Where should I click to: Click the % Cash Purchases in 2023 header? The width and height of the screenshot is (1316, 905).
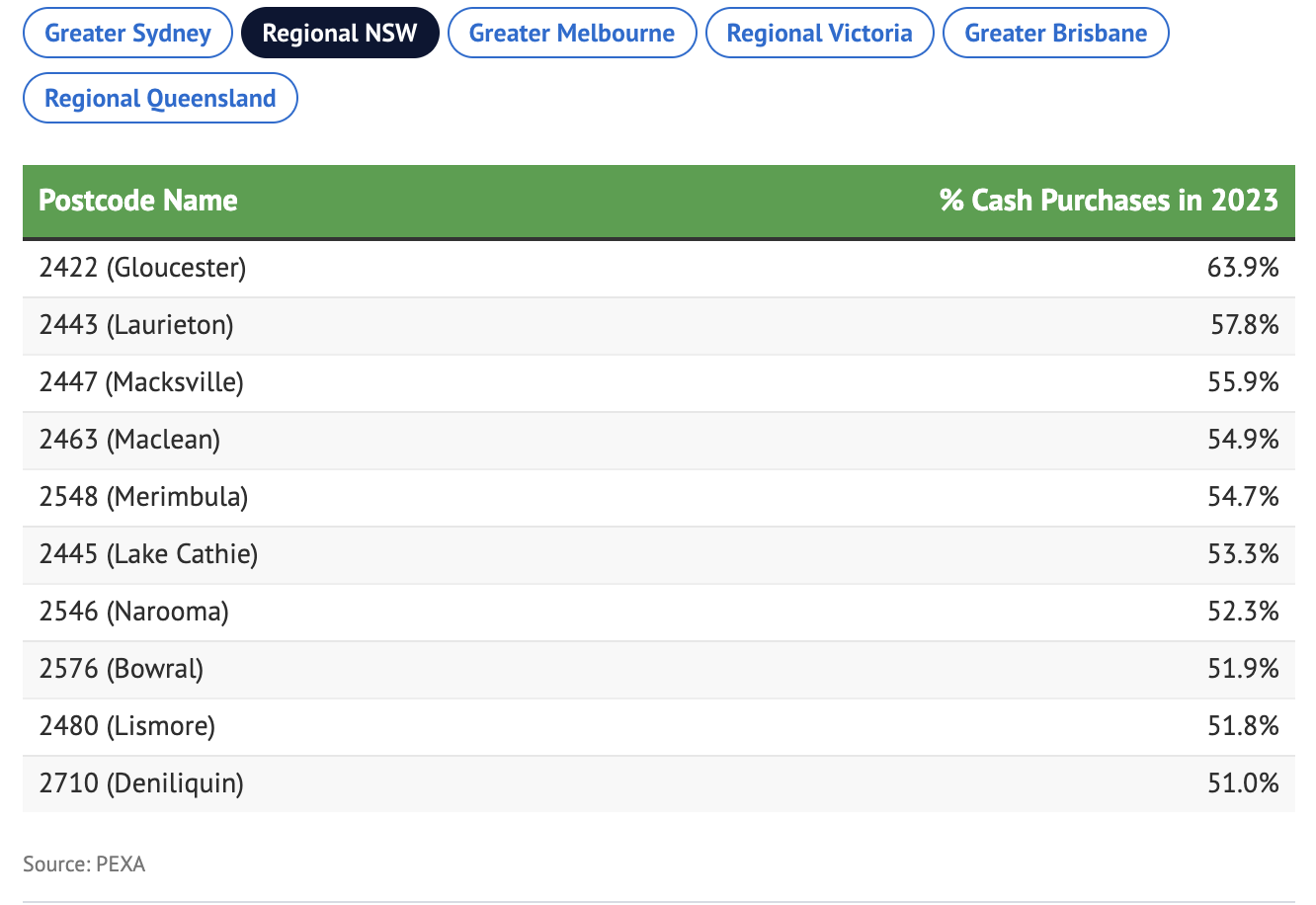pyautogui.click(x=1109, y=201)
